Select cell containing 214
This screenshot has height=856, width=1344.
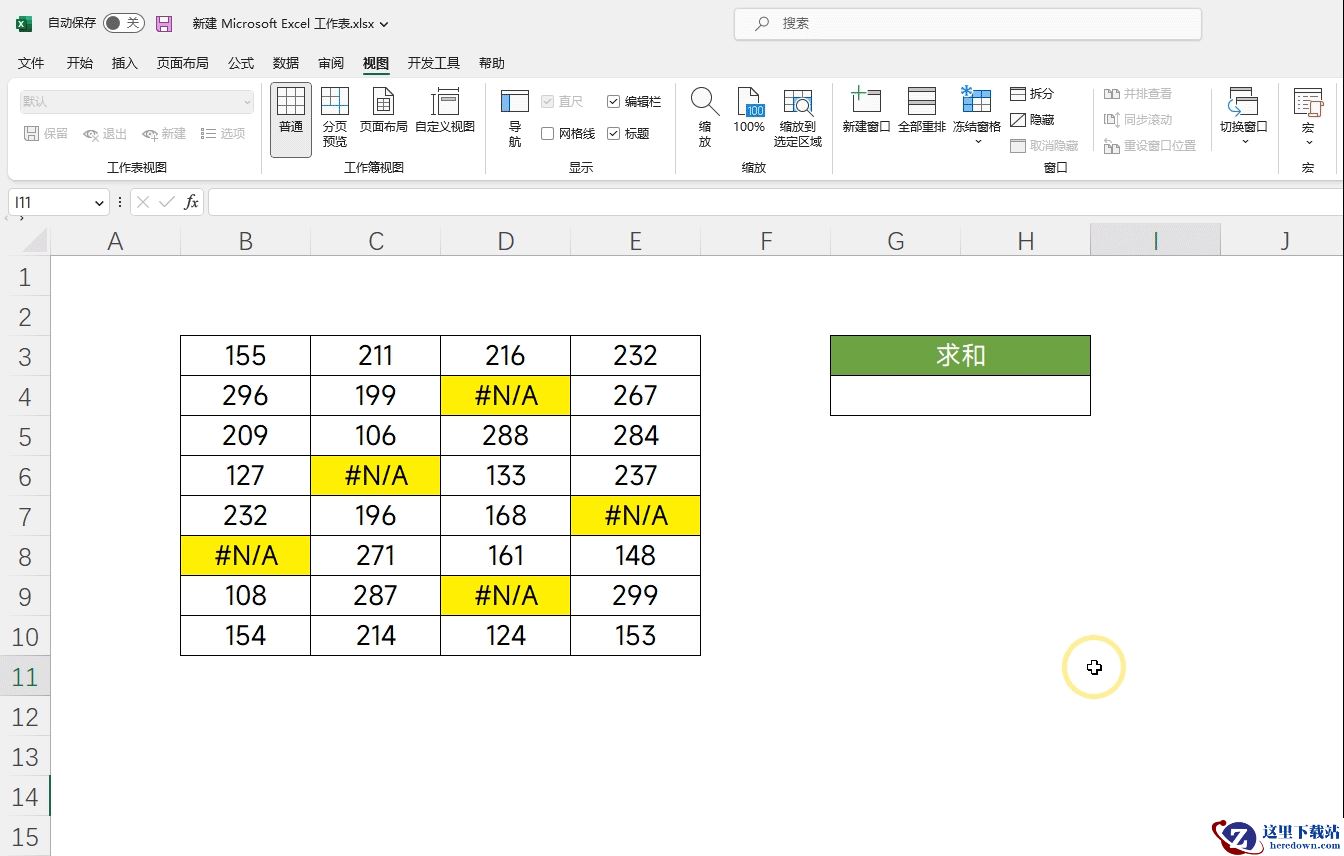(375, 636)
